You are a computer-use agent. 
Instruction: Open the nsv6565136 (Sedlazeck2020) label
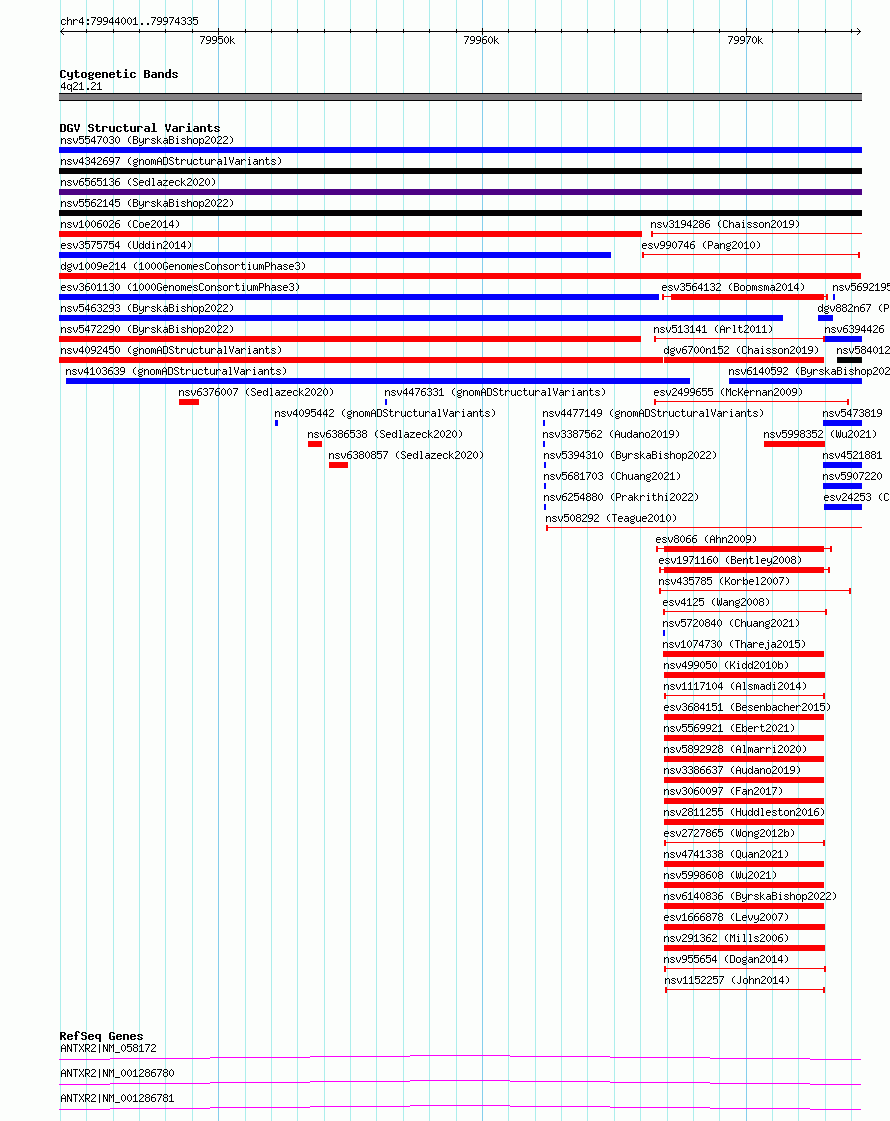(138, 182)
